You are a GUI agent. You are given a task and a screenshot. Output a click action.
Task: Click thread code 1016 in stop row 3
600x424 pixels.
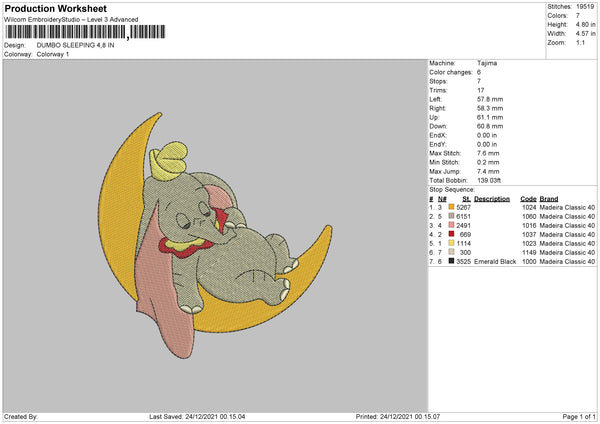click(529, 225)
